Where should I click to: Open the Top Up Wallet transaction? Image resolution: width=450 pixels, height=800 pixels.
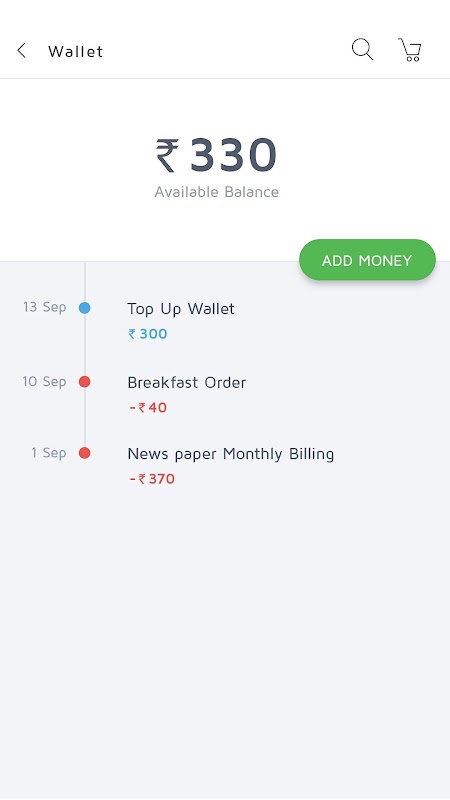click(x=181, y=309)
